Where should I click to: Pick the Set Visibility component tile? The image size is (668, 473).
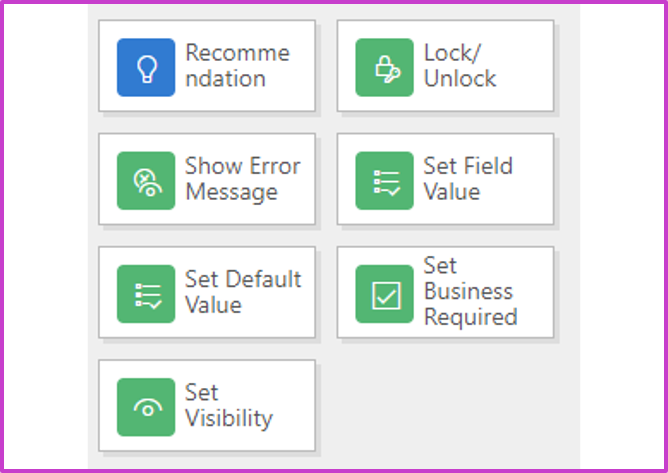(207, 406)
